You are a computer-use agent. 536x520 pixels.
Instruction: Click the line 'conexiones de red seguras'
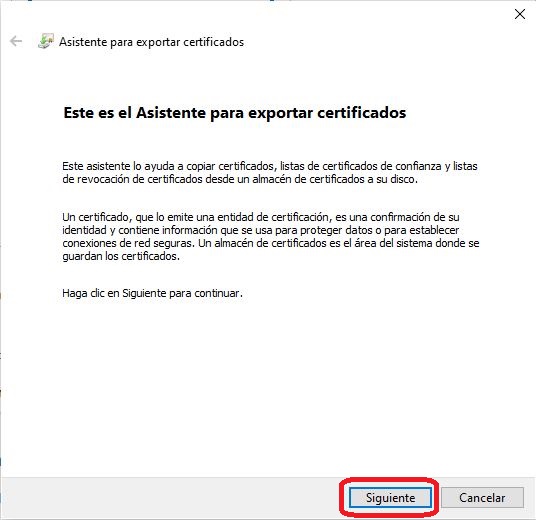coord(271,243)
